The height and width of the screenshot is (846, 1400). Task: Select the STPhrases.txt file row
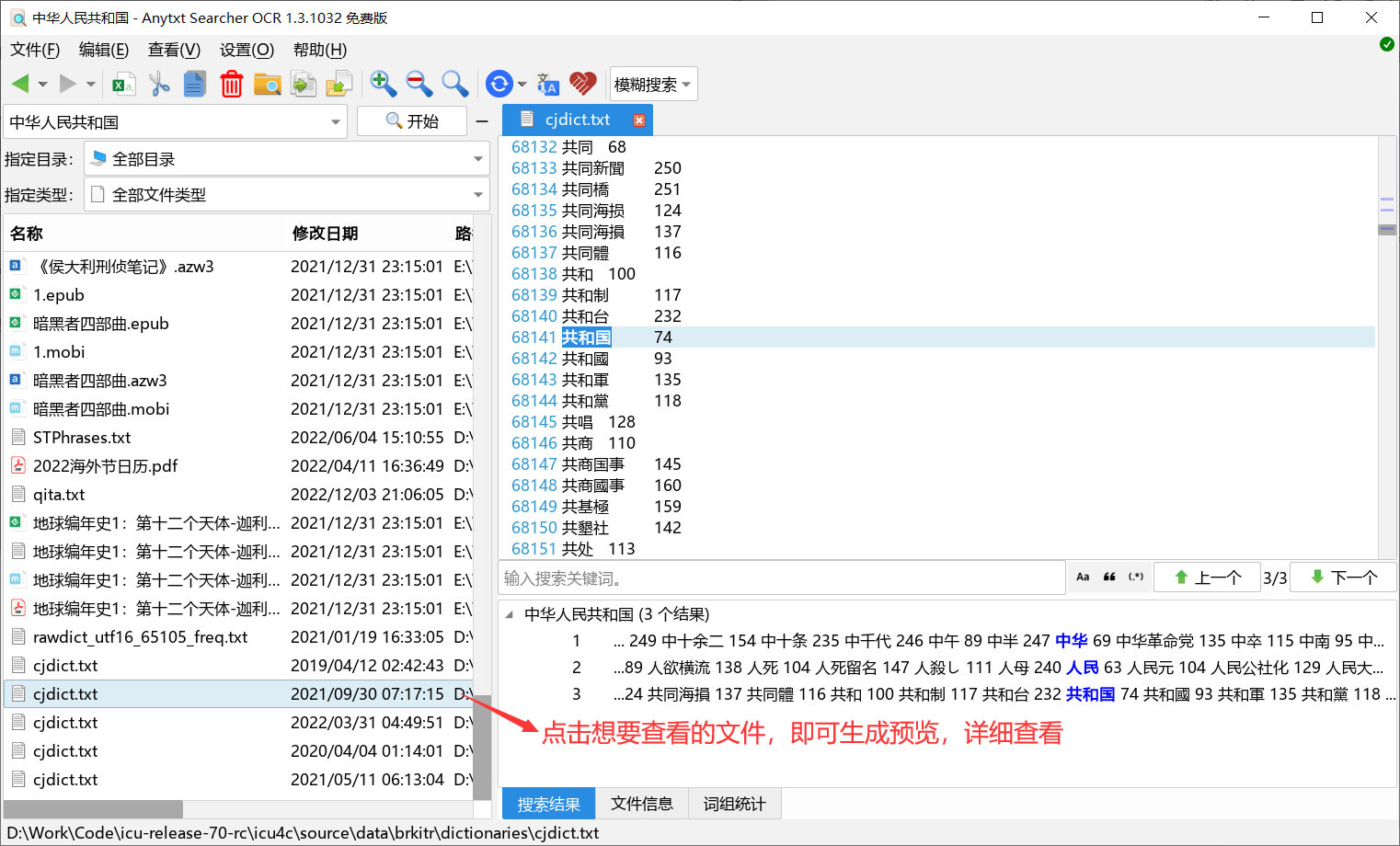point(238,438)
